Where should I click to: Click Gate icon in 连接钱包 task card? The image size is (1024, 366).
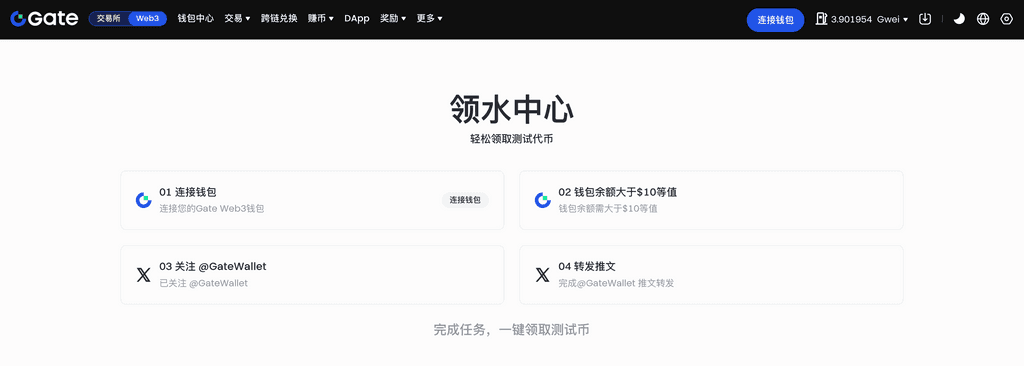tap(144, 200)
